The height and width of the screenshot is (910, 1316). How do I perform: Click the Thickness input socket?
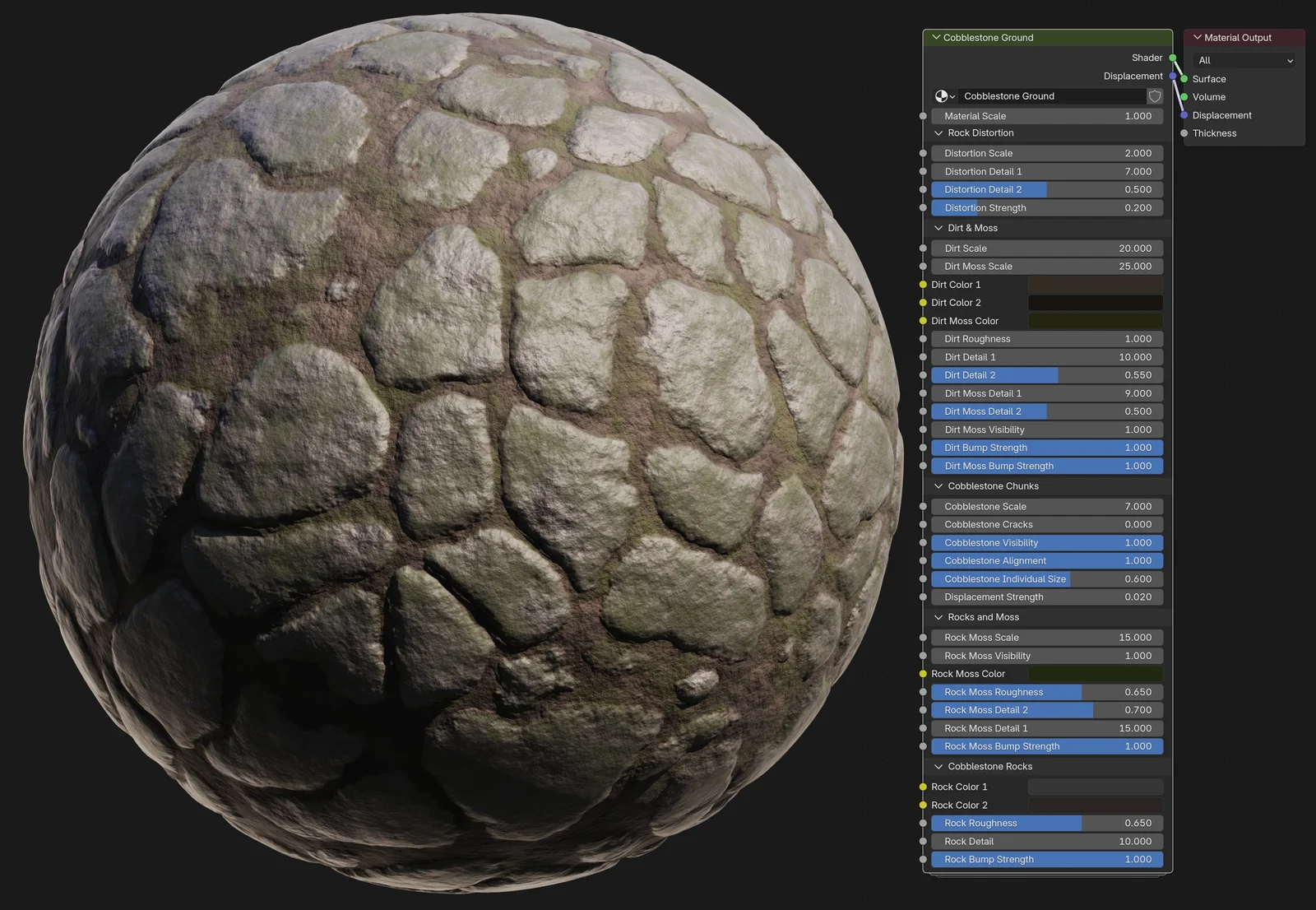[x=1184, y=133]
